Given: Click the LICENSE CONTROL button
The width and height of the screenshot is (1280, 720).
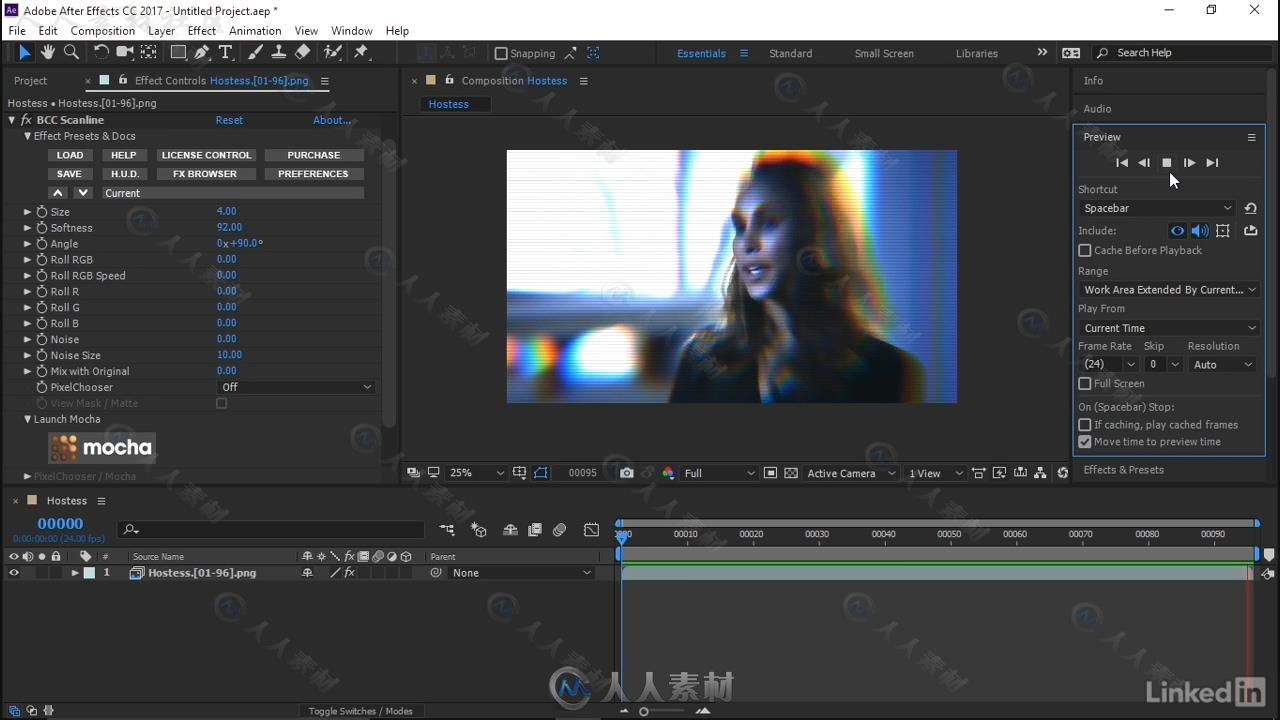Looking at the screenshot, I should 206,155.
